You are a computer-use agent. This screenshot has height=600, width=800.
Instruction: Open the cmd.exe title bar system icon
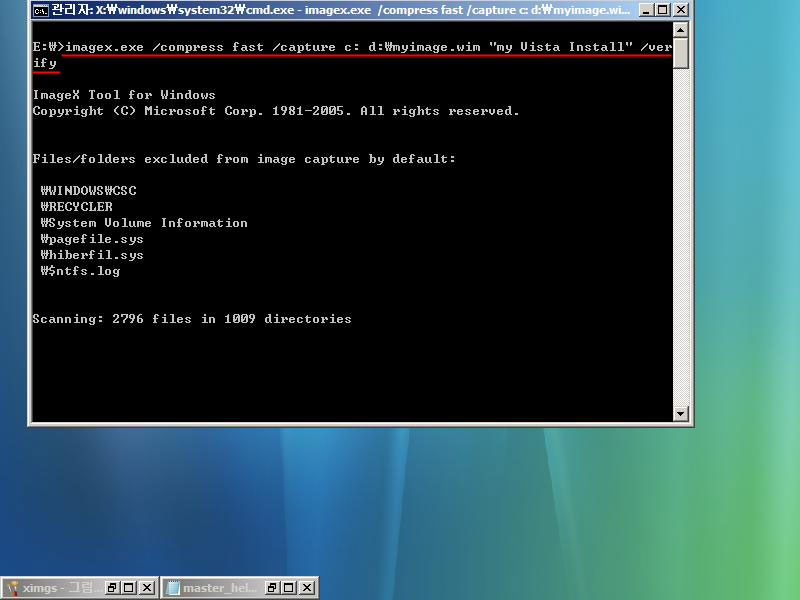(x=41, y=10)
